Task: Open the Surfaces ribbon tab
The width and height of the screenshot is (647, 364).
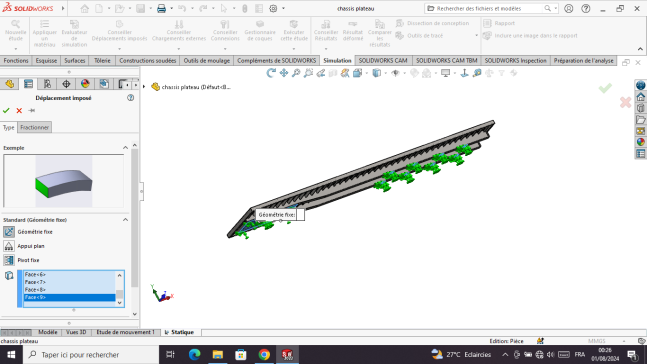Action: click(75, 61)
